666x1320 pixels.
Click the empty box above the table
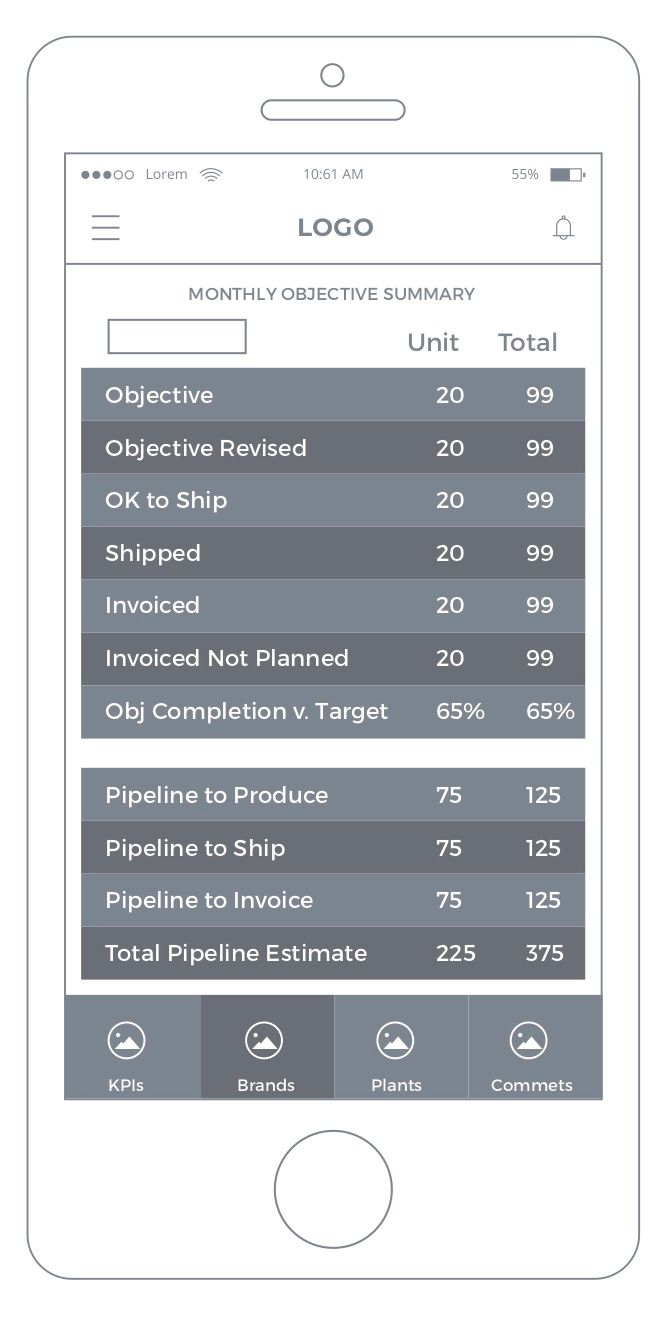(177, 337)
